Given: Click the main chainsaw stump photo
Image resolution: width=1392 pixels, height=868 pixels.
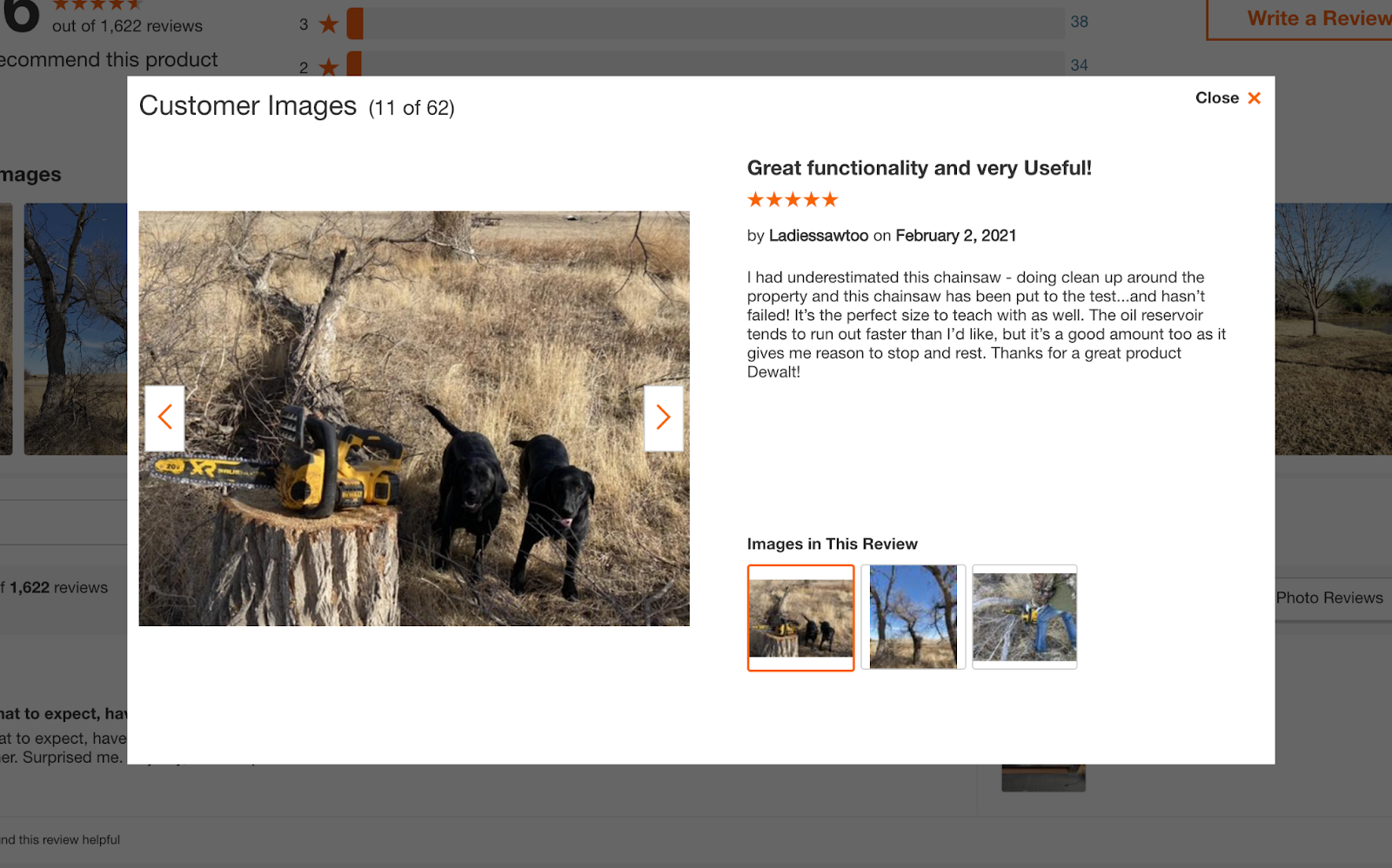Looking at the screenshot, I should coord(414,418).
